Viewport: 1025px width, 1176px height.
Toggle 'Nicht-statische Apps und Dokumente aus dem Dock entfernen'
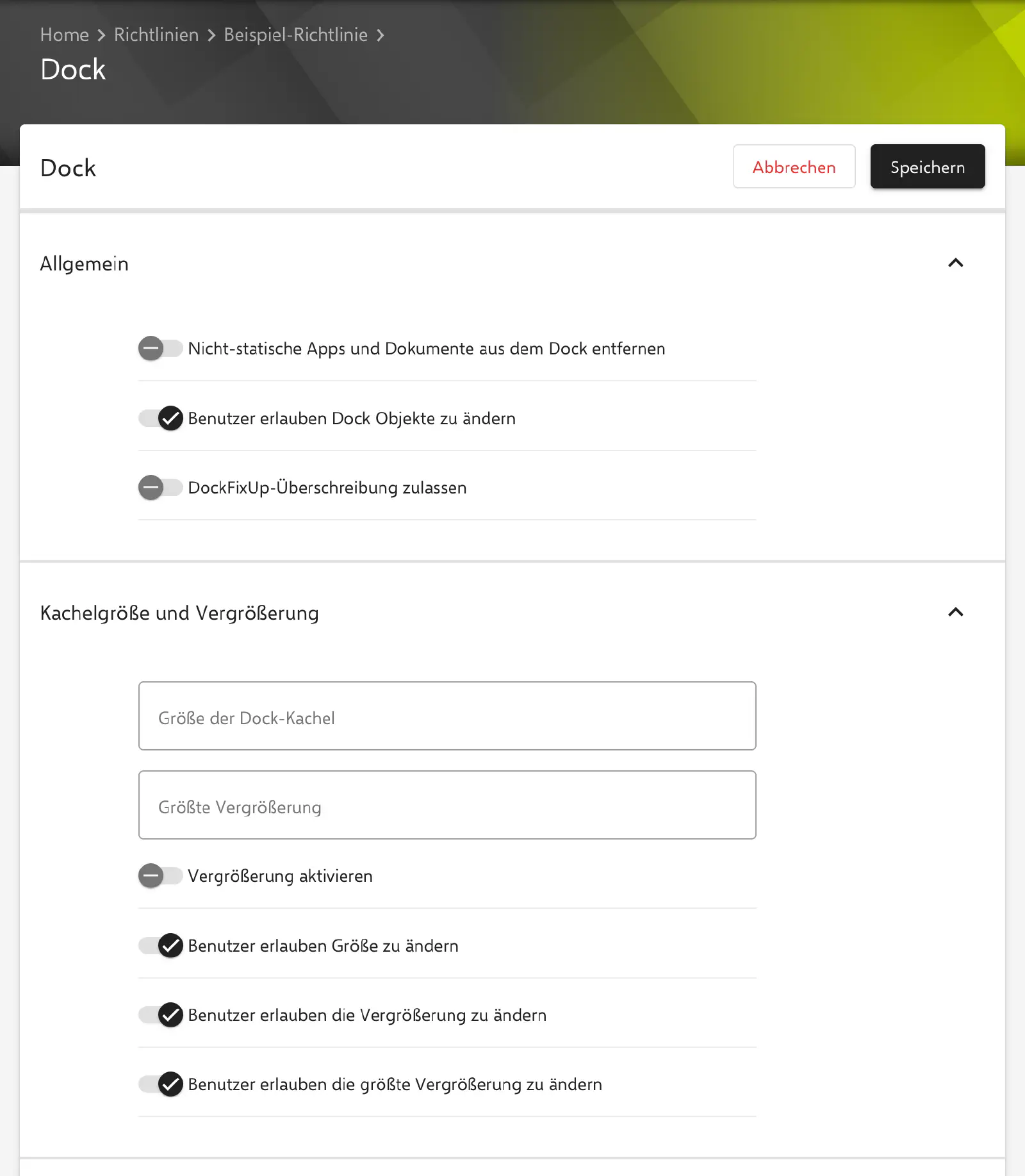pyautogui.click(x=161, y=349)
